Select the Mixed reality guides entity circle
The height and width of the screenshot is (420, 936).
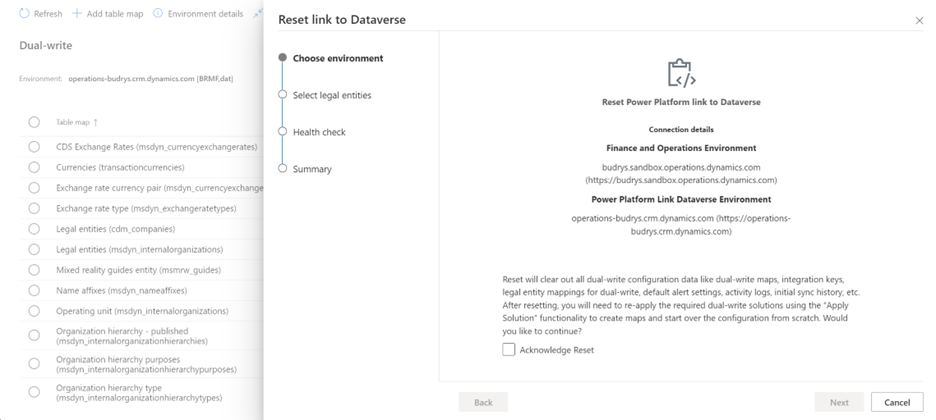(x=34, y=270)
